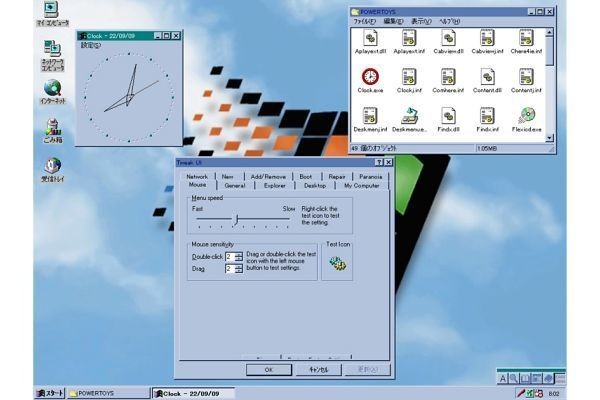600x400 pixels.
Task: Switch to the Network tab in Tweak UI
Action: coord(197,176)
